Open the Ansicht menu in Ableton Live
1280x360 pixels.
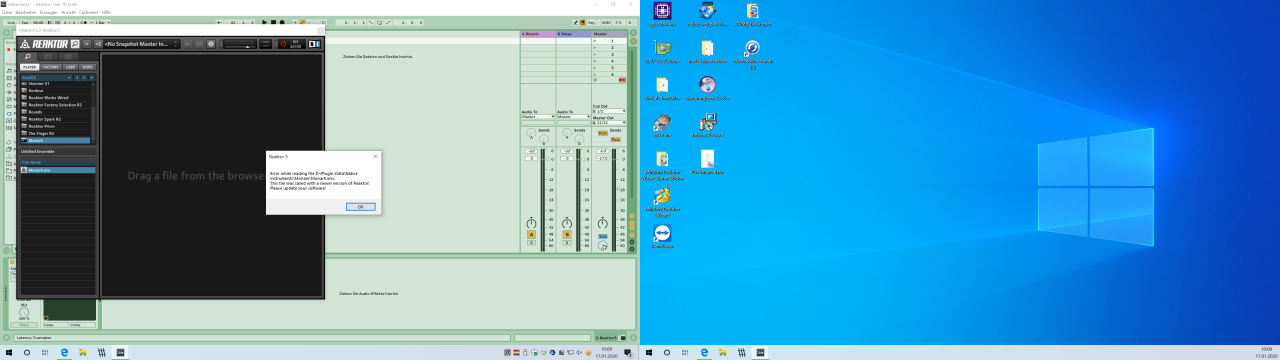(x=69, y=12)
